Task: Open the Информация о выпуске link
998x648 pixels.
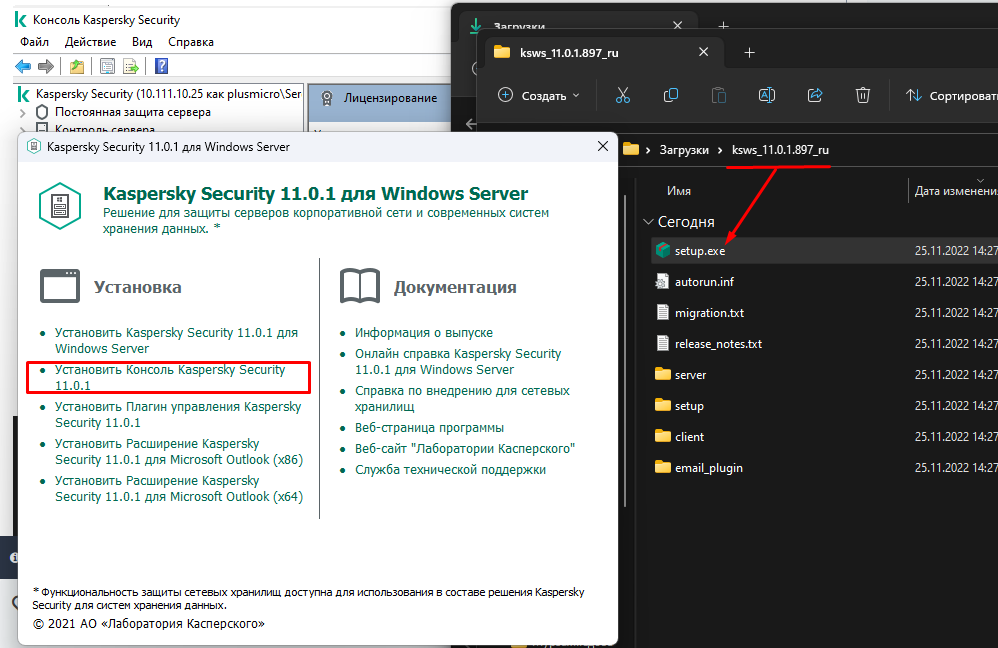Action: click(x=423, y=332)
